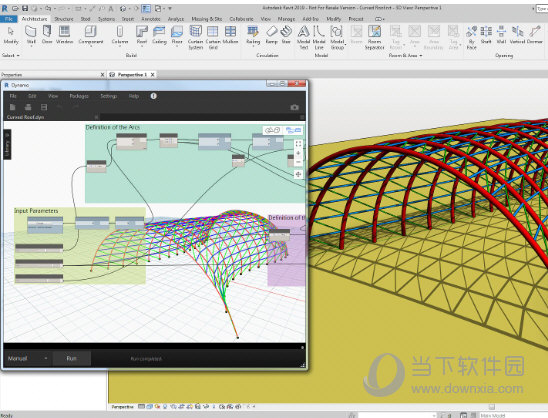Click Dynamo zoom to fit button
Image resolution: width=548 pixels, height=418 pixels.
click(x=298, y=144)
